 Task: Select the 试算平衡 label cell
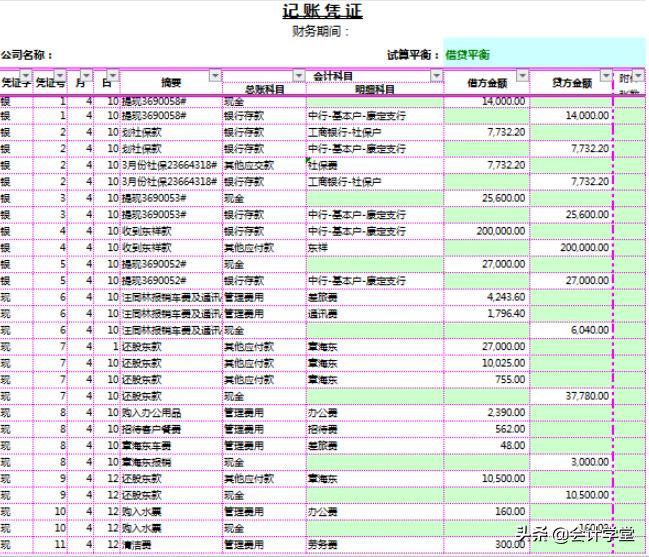[x=413, y=55]
